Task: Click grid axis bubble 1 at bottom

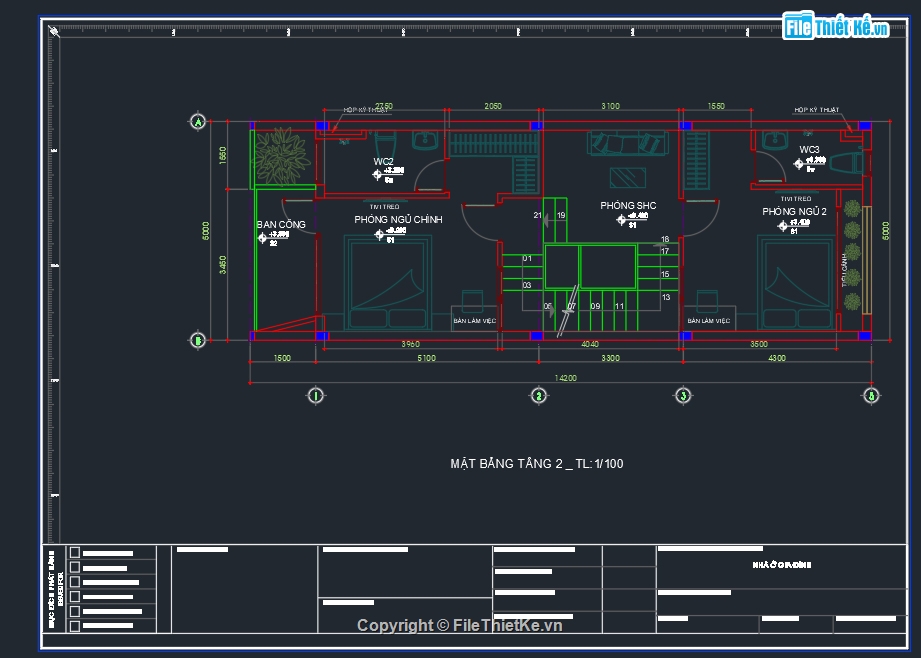Action: 315,396
